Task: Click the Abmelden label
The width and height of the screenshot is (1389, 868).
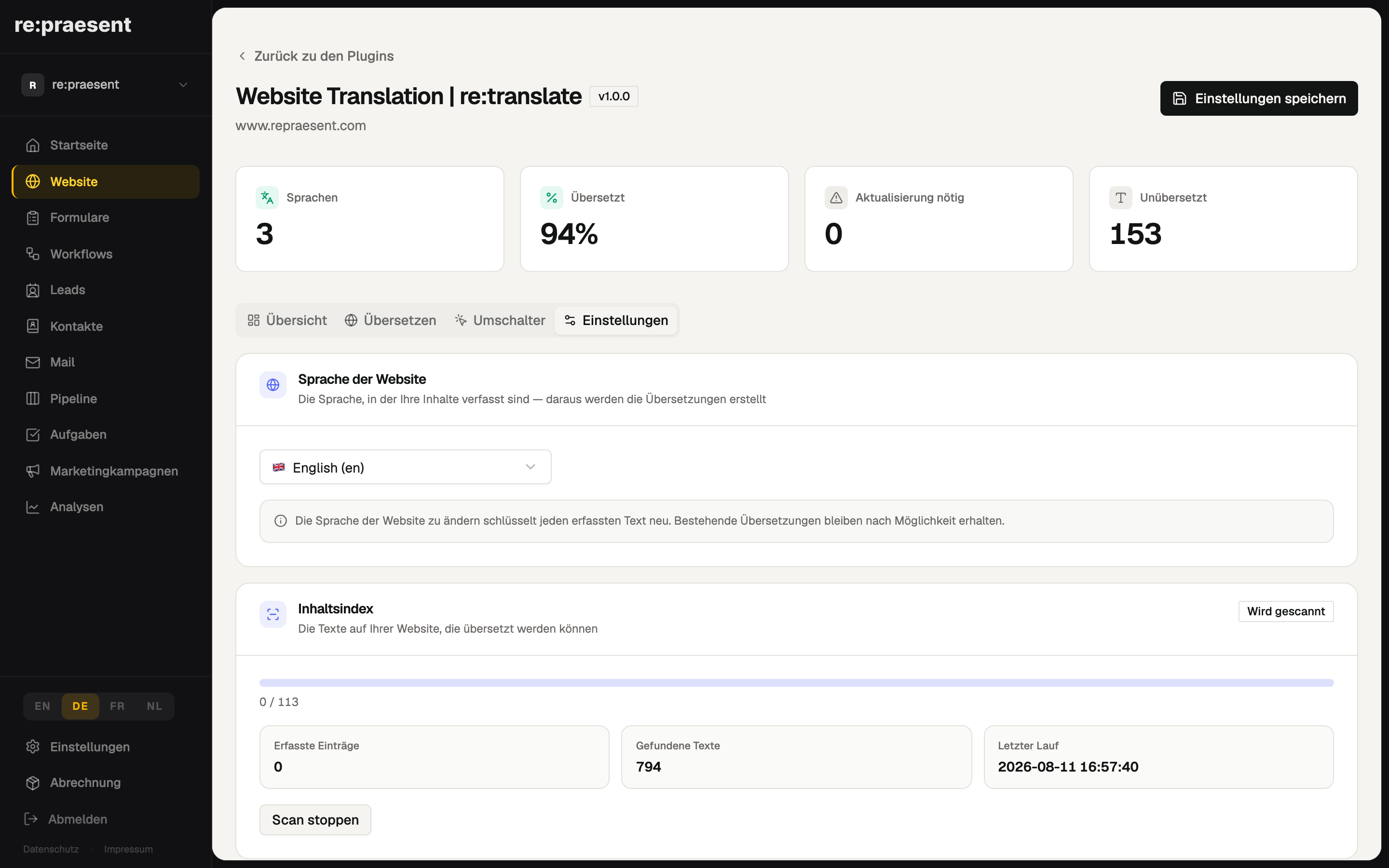Action: (x=78, y=819)
